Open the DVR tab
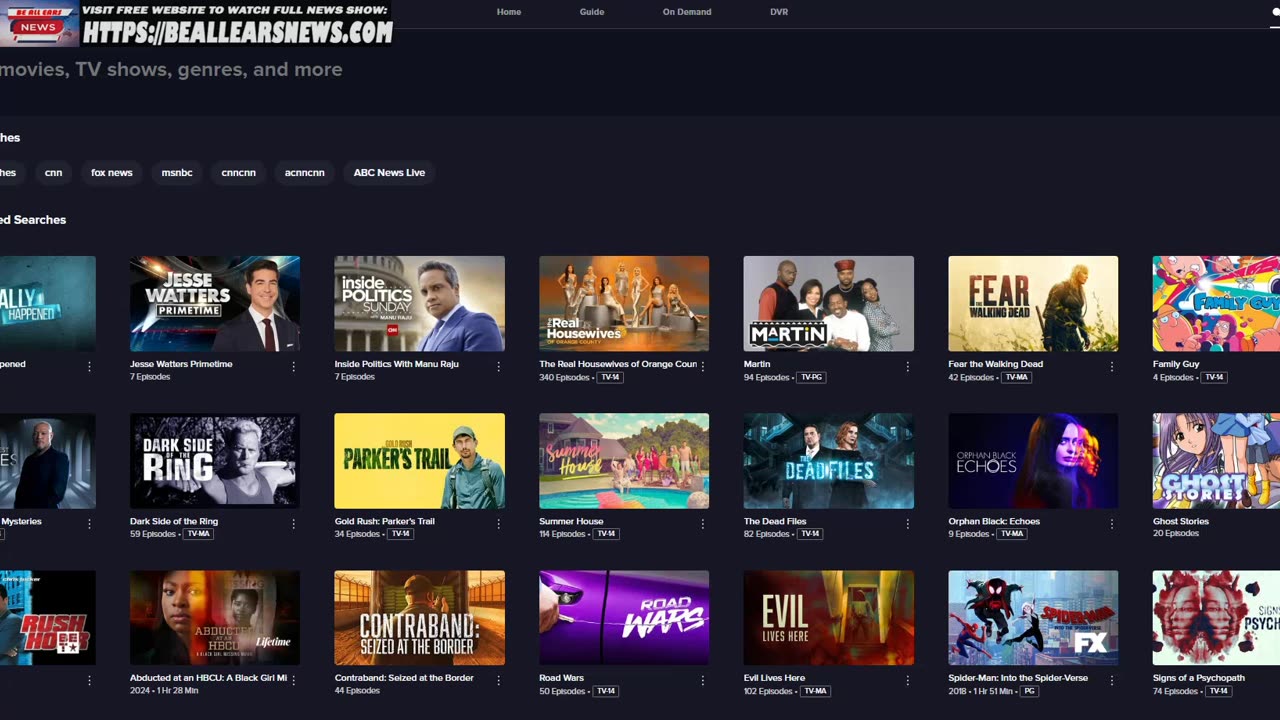The width and height of the screenshot is (1280, 720). coord(779,12)
